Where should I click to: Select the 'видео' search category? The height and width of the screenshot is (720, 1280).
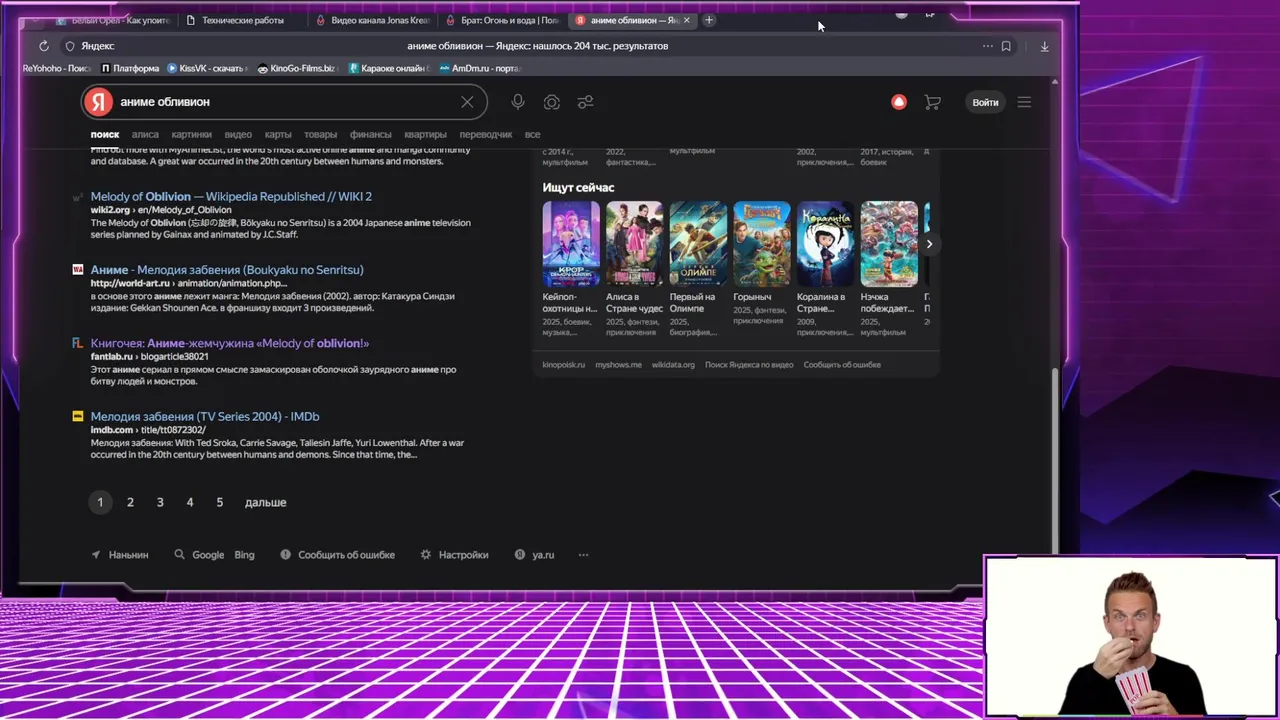pyautogui.click(x=238, y=134)
